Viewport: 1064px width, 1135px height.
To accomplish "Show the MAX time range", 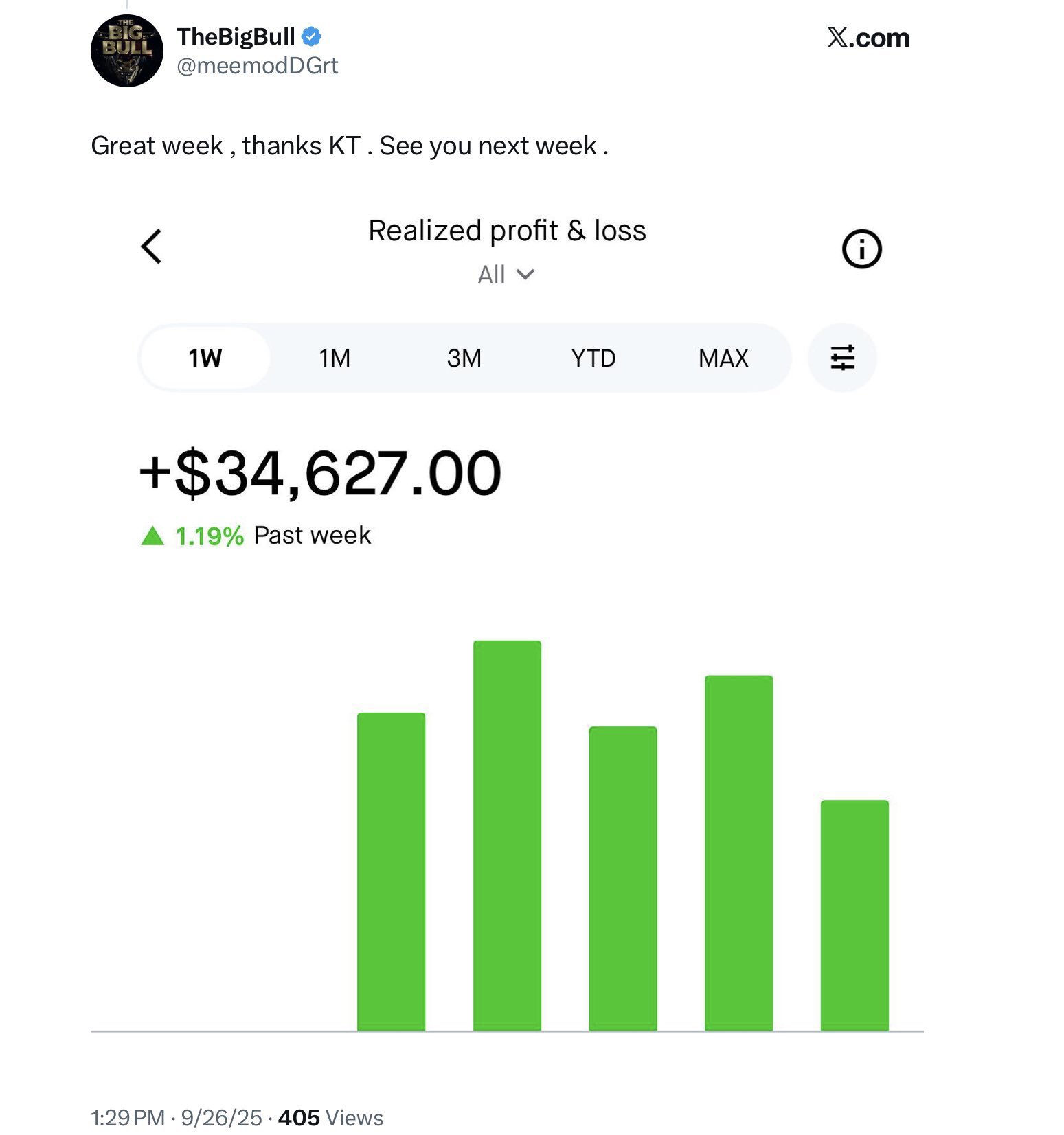I will (723, 358).
